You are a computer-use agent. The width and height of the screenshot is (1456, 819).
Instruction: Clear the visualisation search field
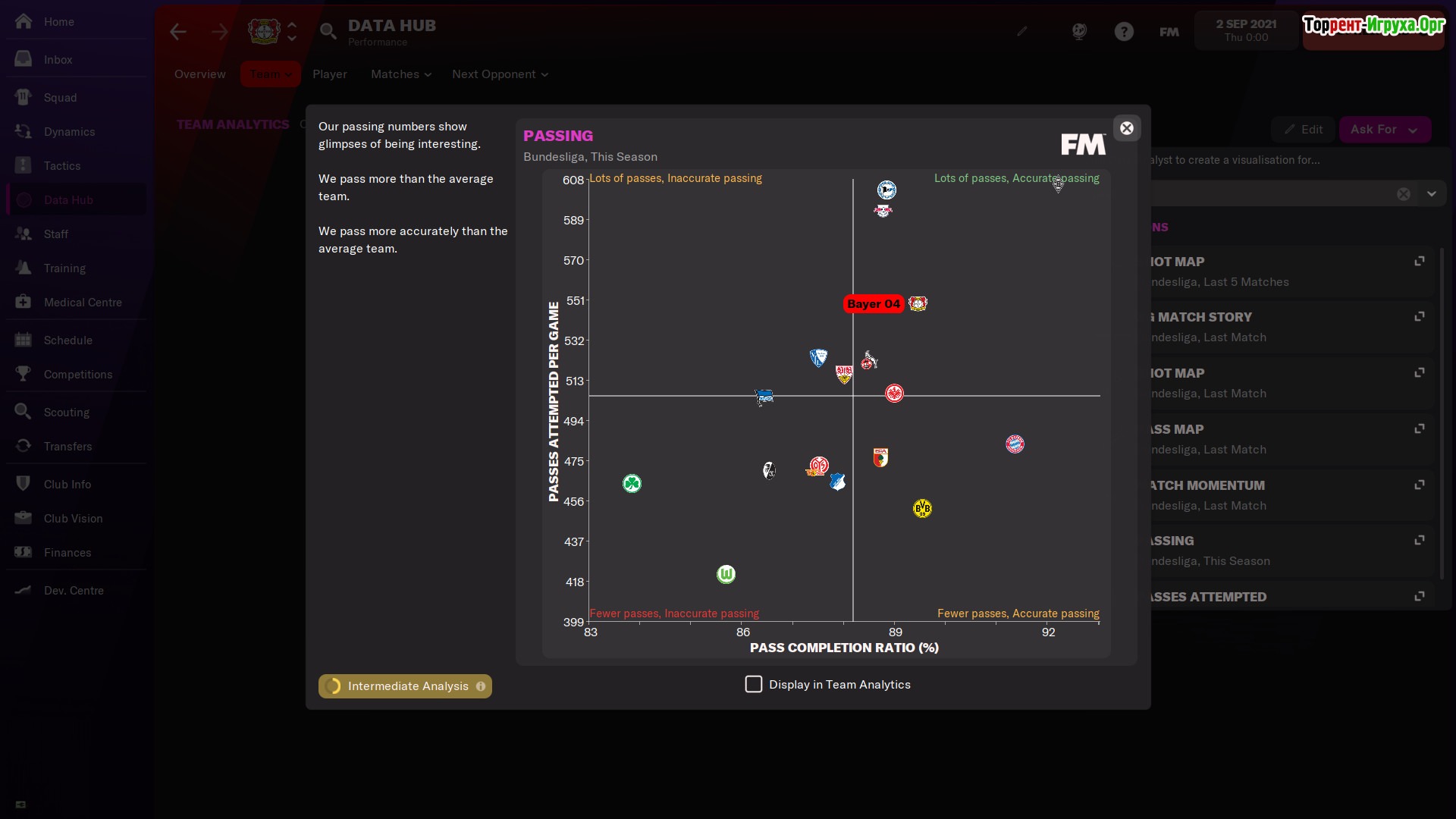[x=1403, y=194]
